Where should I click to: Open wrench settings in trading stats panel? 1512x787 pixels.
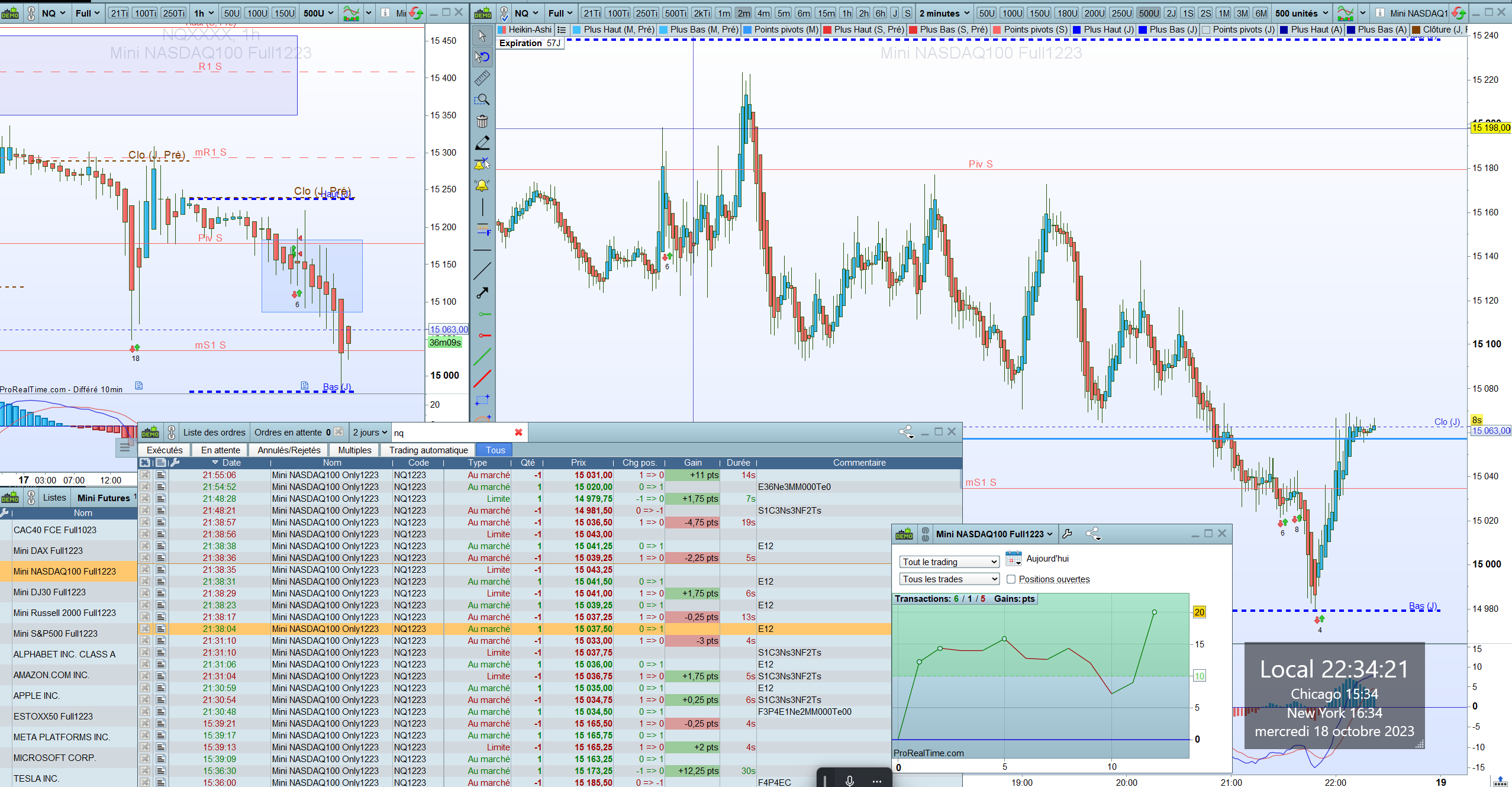click(1067, 534)
